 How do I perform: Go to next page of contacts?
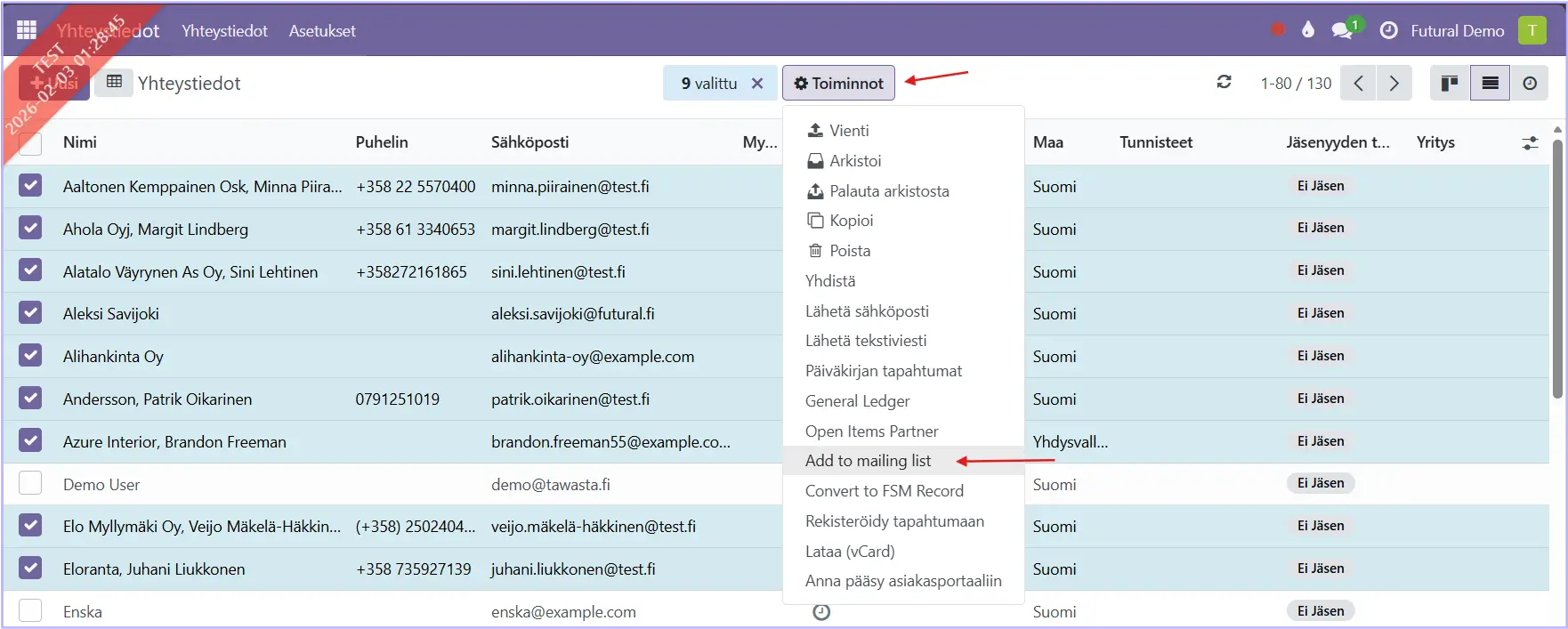pos(1394,83)
